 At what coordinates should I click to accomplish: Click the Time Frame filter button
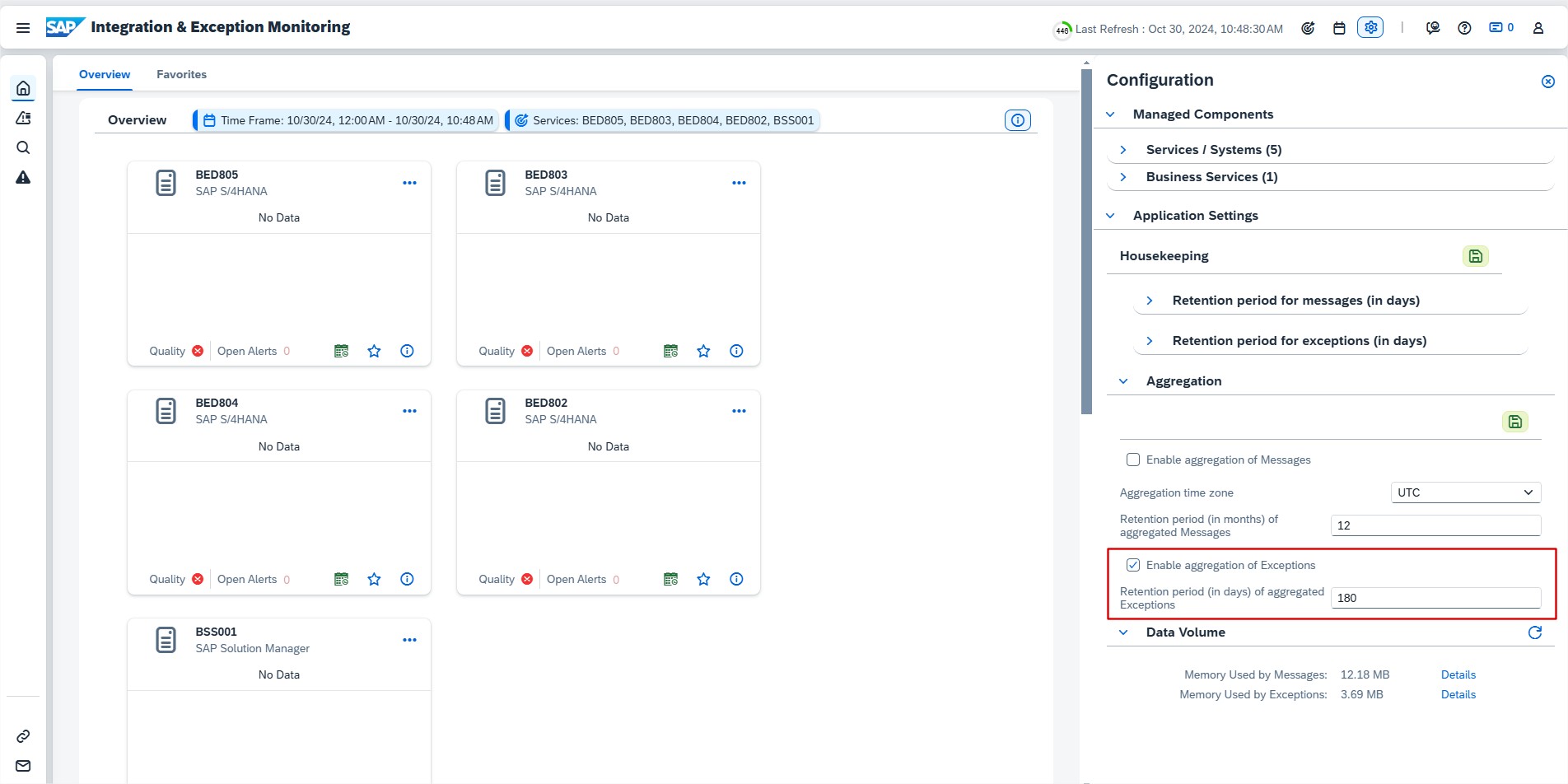[x=348, y=120]
